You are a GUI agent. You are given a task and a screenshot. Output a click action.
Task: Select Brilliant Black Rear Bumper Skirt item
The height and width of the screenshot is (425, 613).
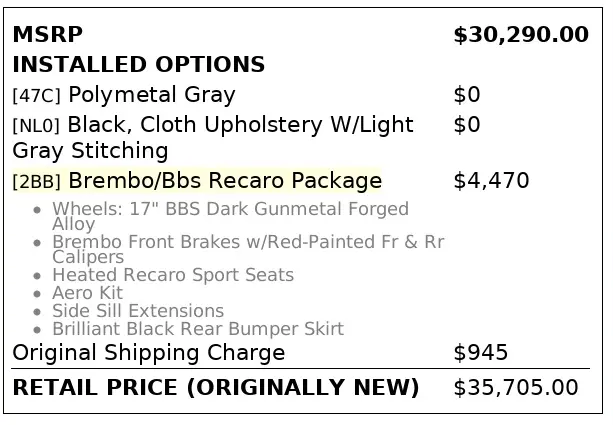pyautogui.click(x=198, y=329)
